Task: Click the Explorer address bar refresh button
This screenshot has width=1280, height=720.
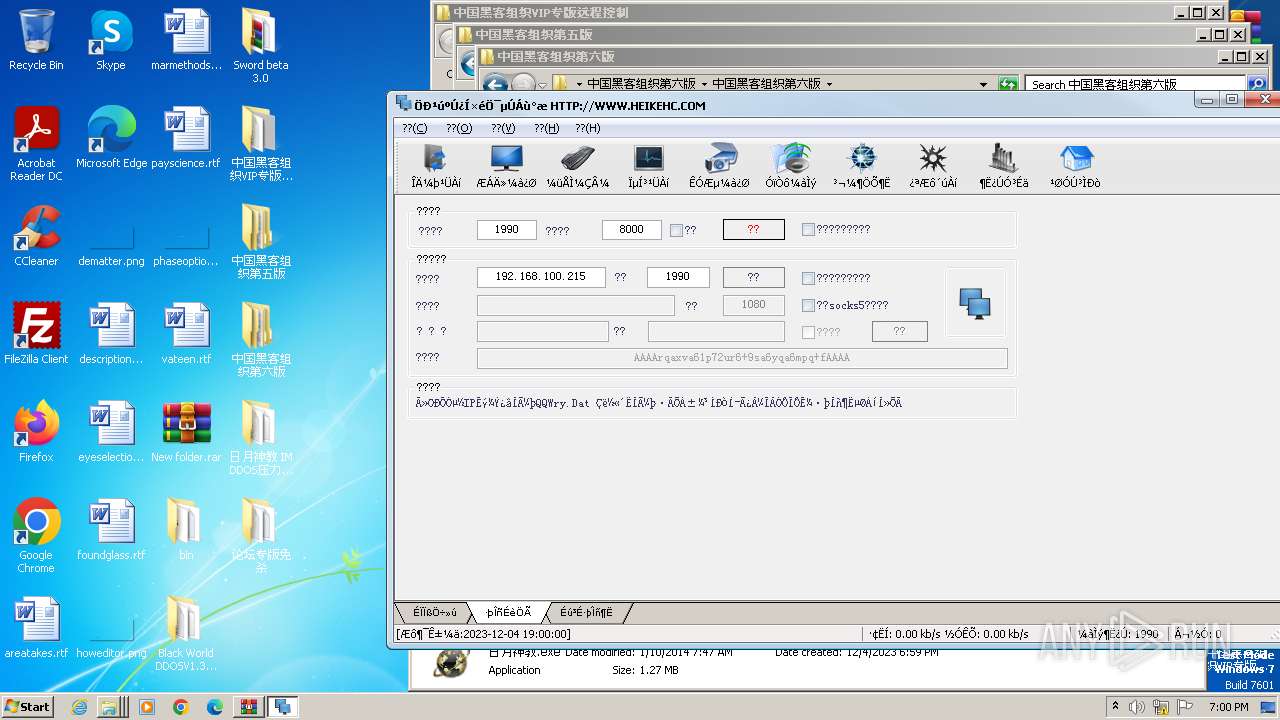Action: (1008, 84)
